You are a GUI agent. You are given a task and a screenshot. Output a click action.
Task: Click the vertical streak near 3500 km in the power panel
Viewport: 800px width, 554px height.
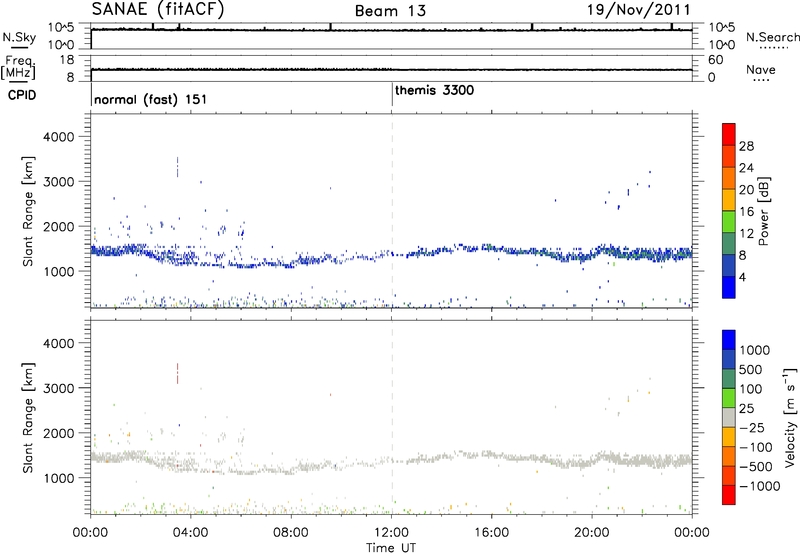pos(177,167)
